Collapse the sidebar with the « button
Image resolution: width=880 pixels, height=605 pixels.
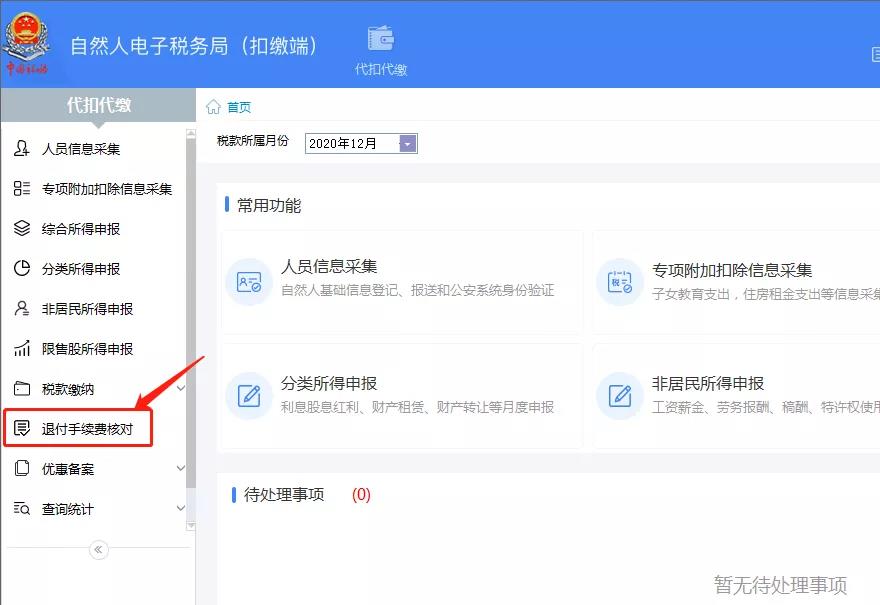(x=97, y=549)
